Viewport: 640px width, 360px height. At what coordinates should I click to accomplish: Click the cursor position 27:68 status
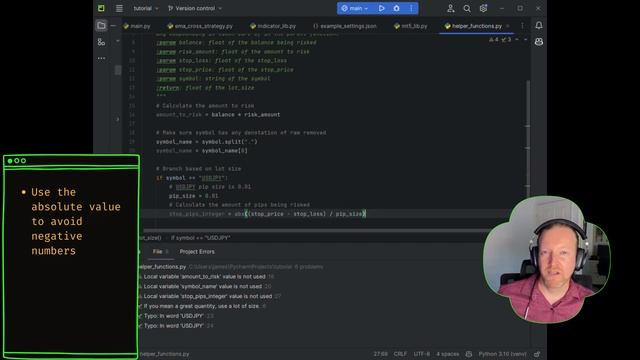click(x=380, y=354)
